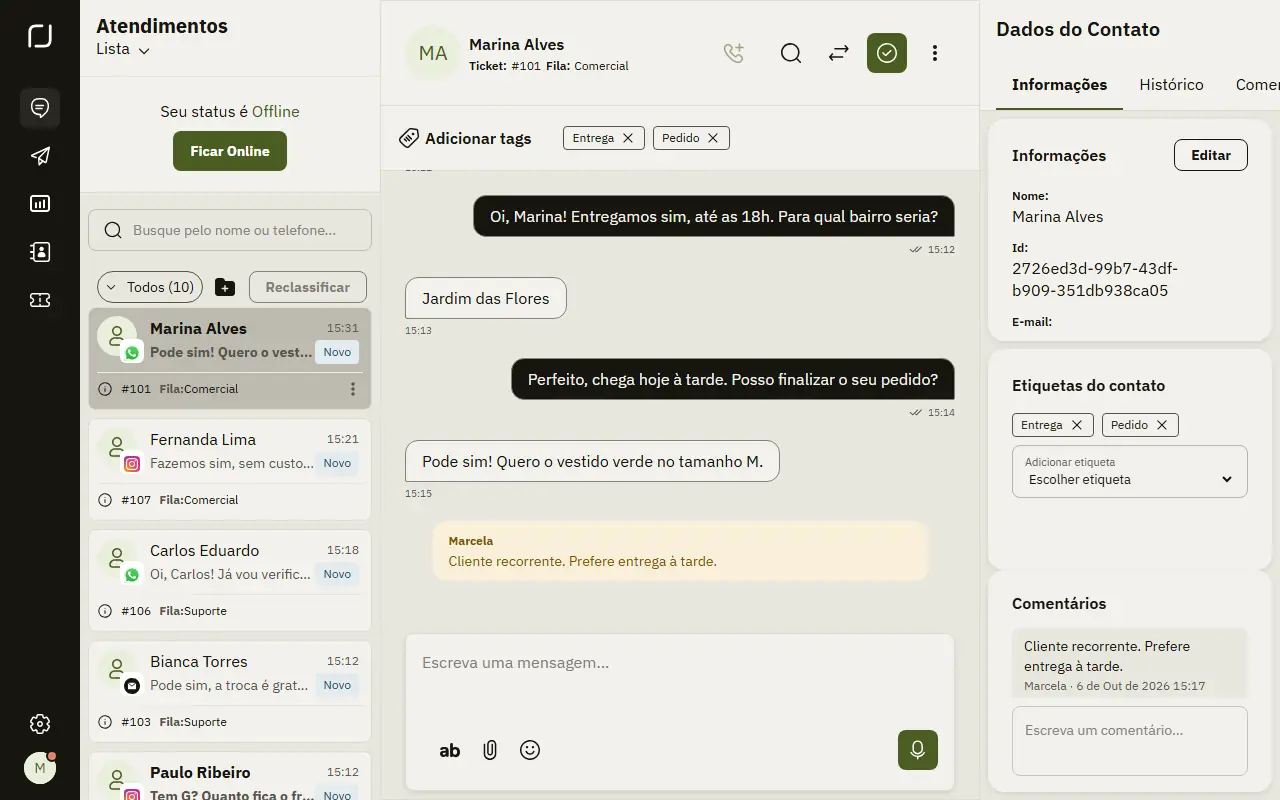Click the MA contact avatar in the chat header
The height and width of the screenshot is (800, 1280).
pyautogui.click(x=433, y=53)
